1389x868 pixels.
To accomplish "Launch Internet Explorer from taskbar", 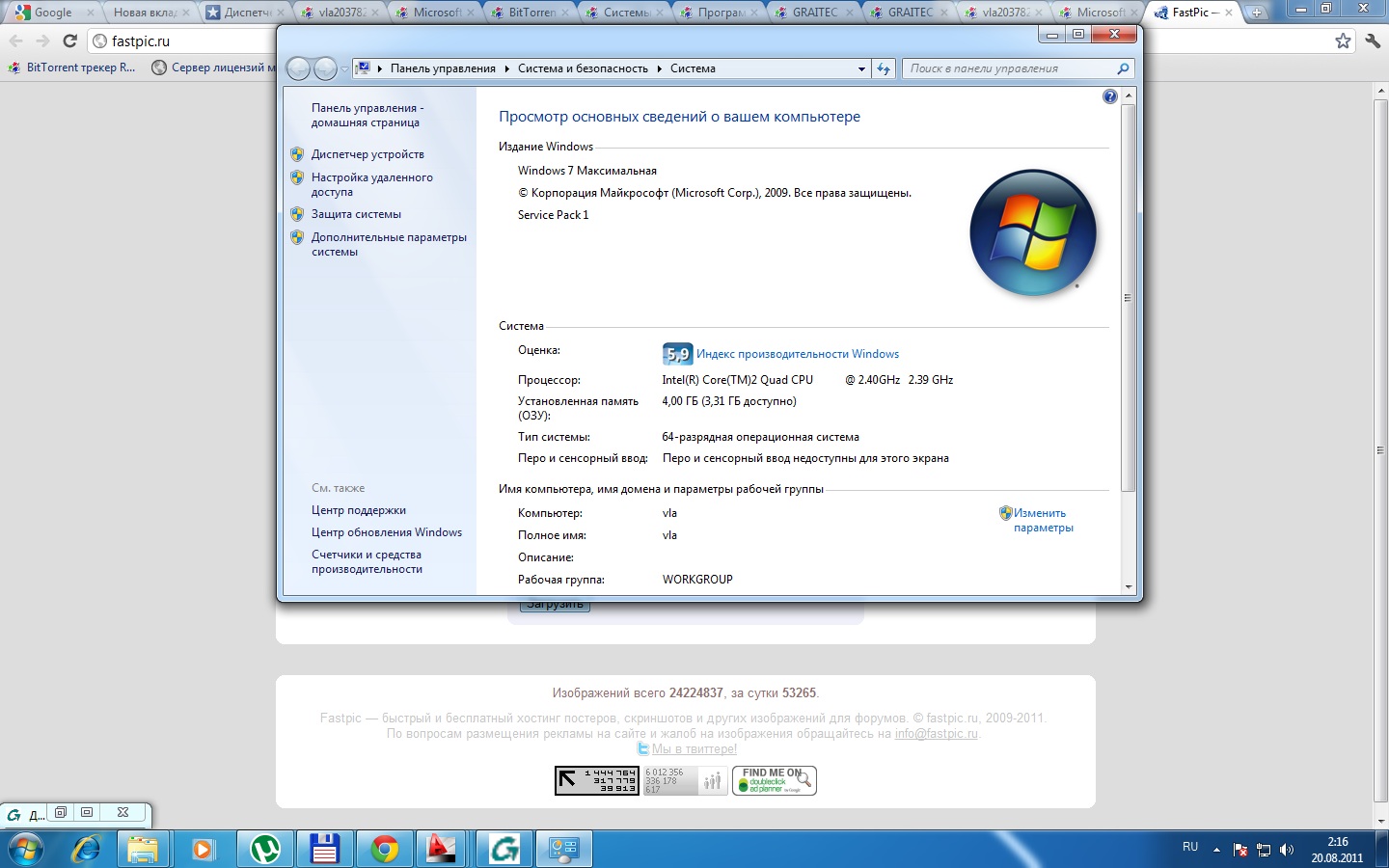I will pyautogui.click(x=87, y=849).
